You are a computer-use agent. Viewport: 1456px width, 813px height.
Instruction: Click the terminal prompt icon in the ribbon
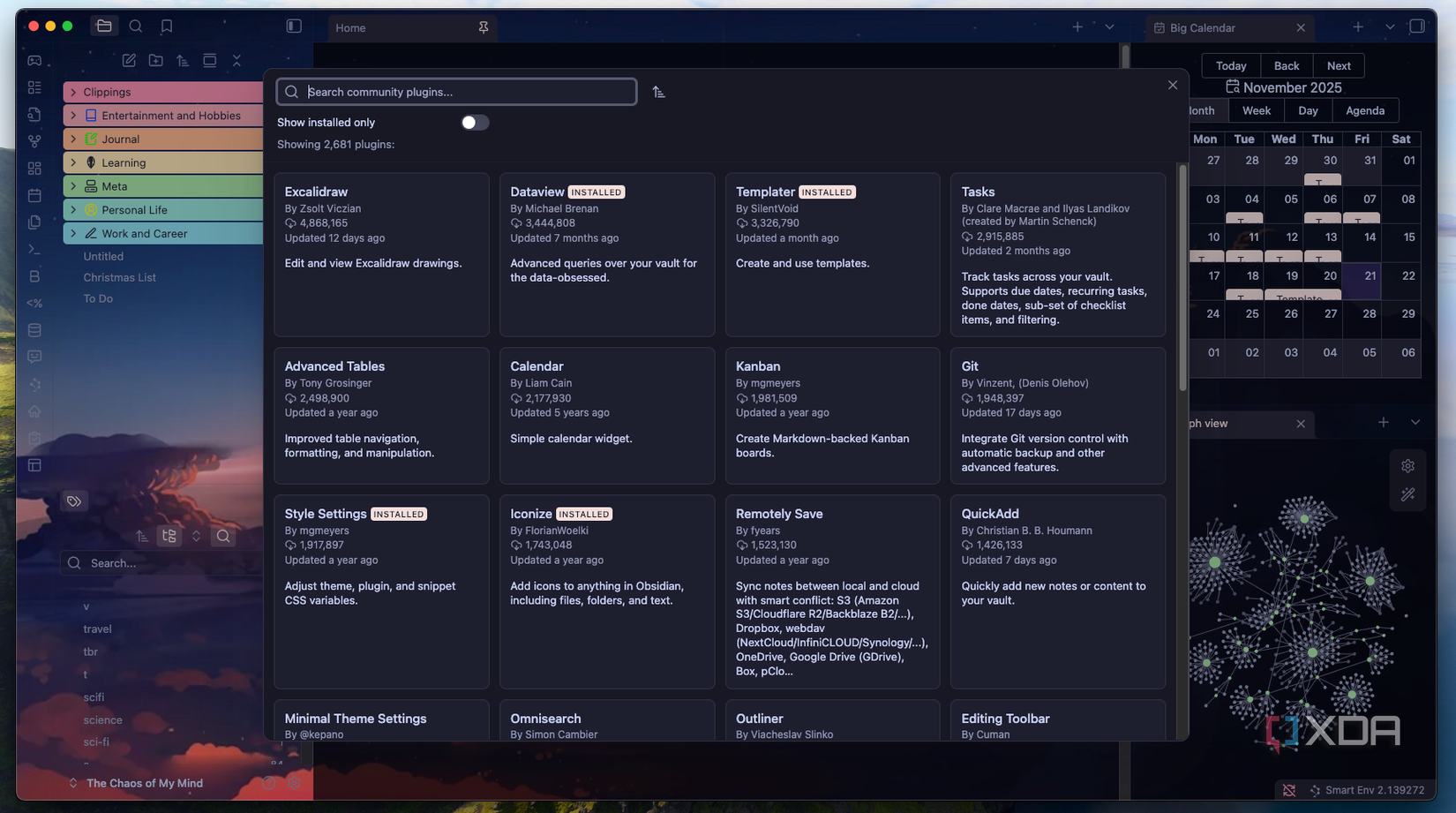click(x=34, y=250)
